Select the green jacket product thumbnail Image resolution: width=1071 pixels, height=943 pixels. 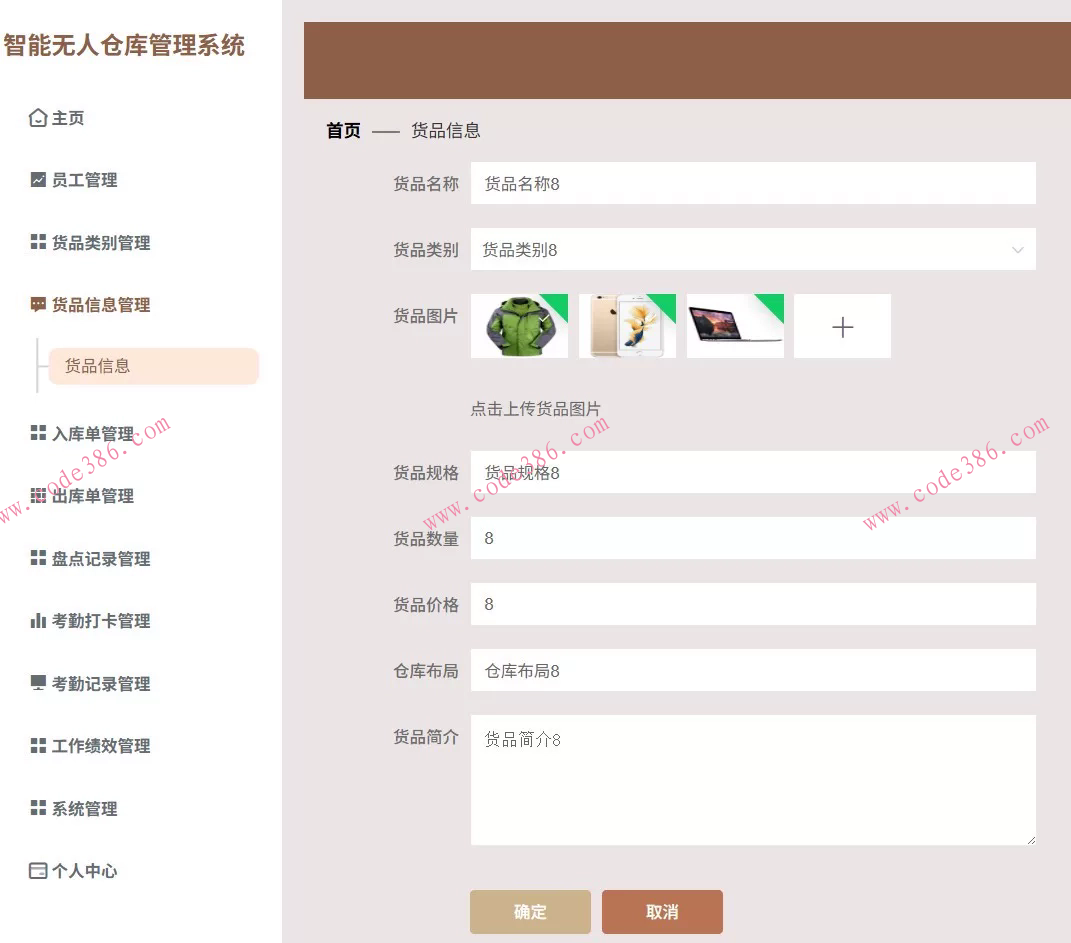pyautogui.click(x=519, y=326)
